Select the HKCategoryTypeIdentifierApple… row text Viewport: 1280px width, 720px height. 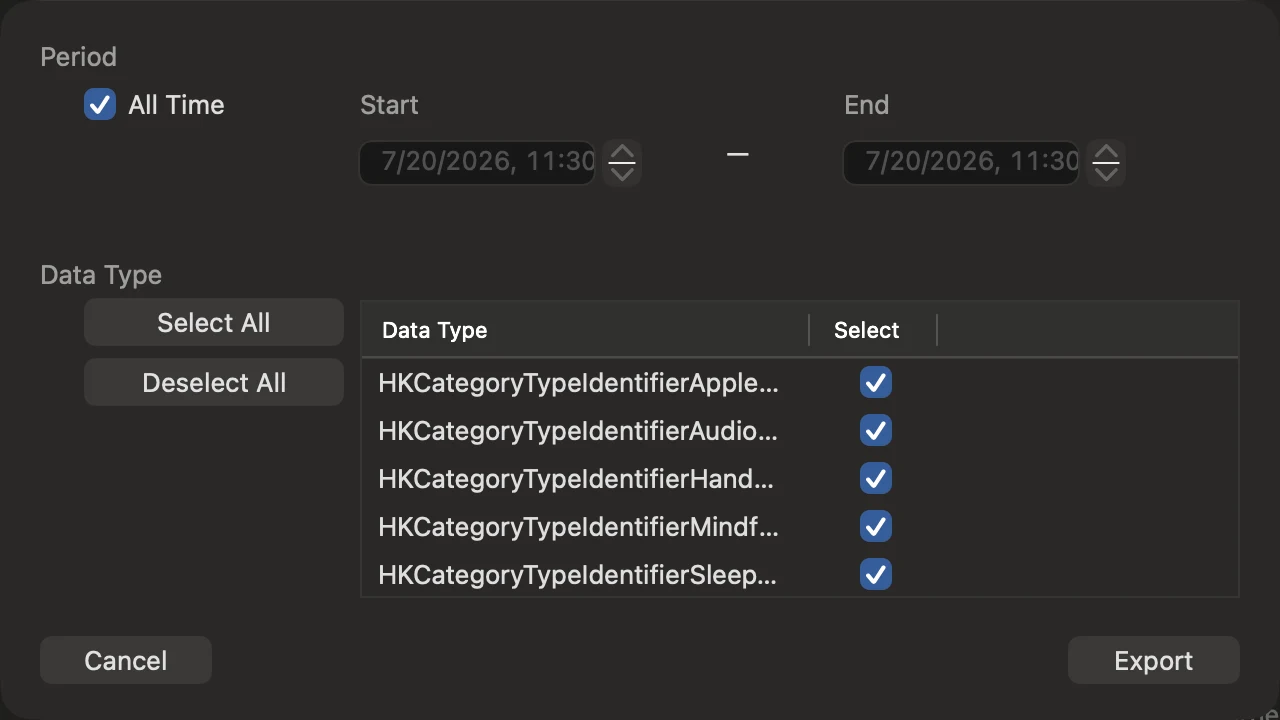(578, 383)
